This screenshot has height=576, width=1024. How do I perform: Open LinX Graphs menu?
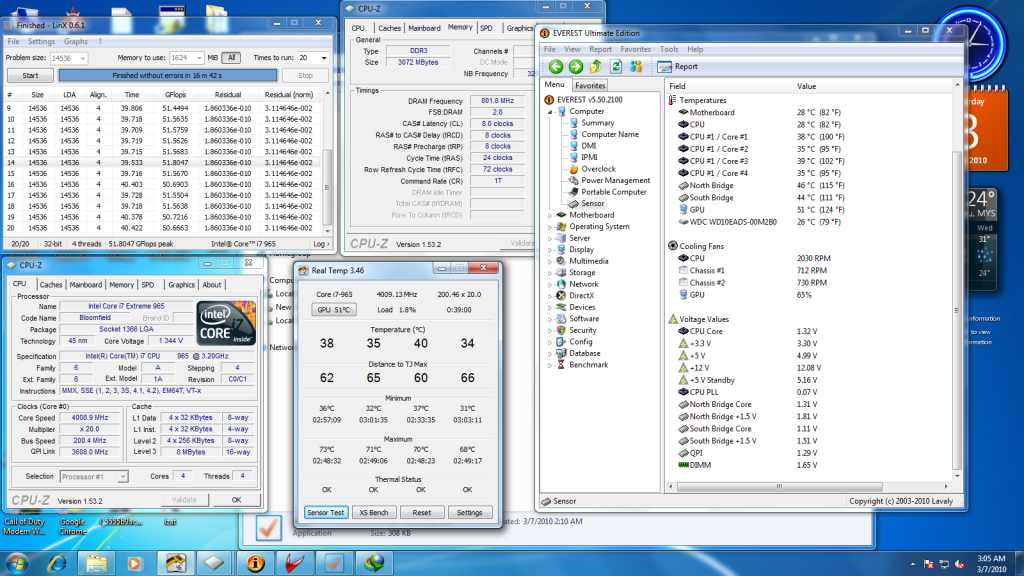(x=76, y=42)
